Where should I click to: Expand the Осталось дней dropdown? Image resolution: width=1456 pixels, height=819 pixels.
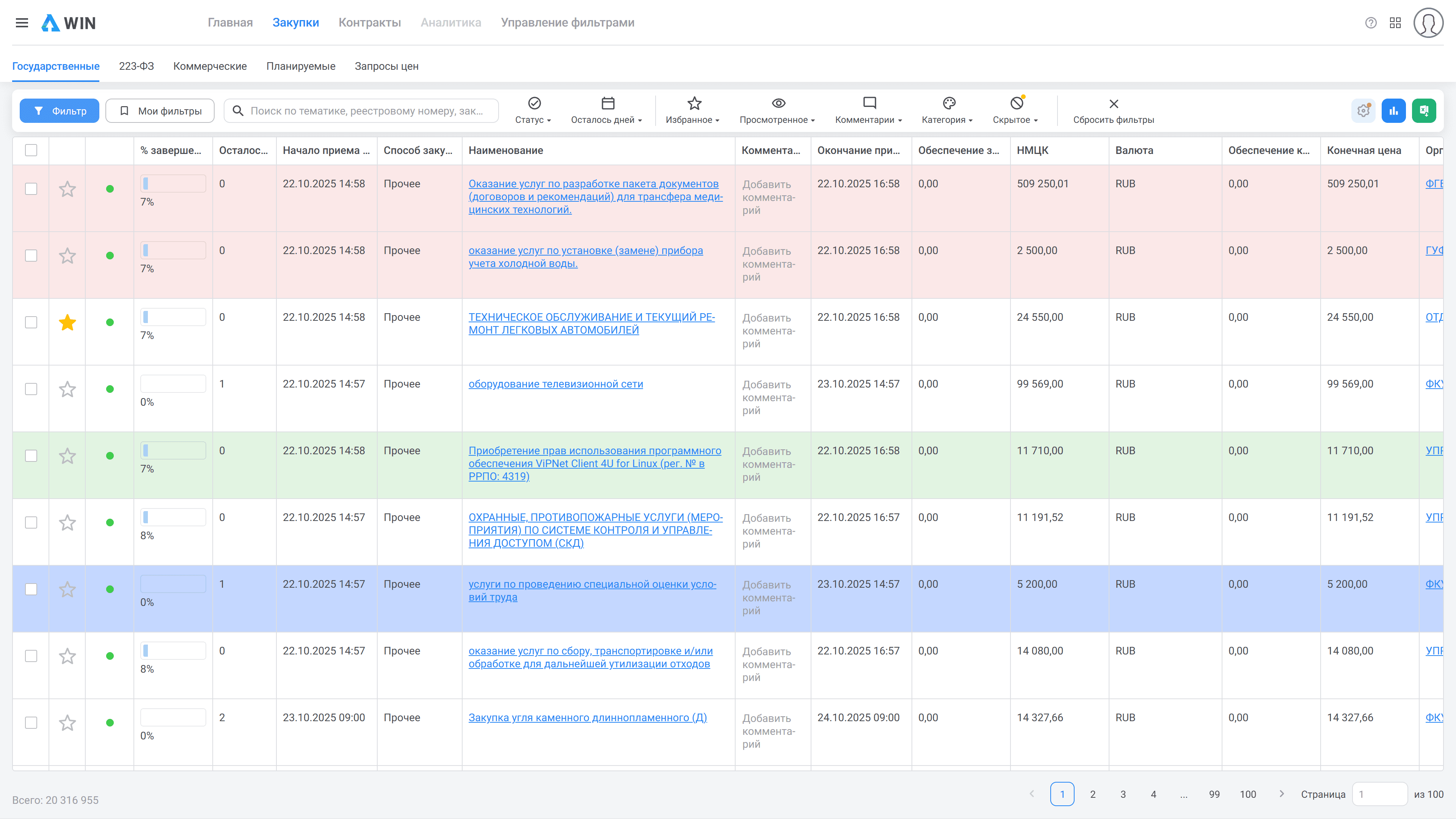[607, 110]
